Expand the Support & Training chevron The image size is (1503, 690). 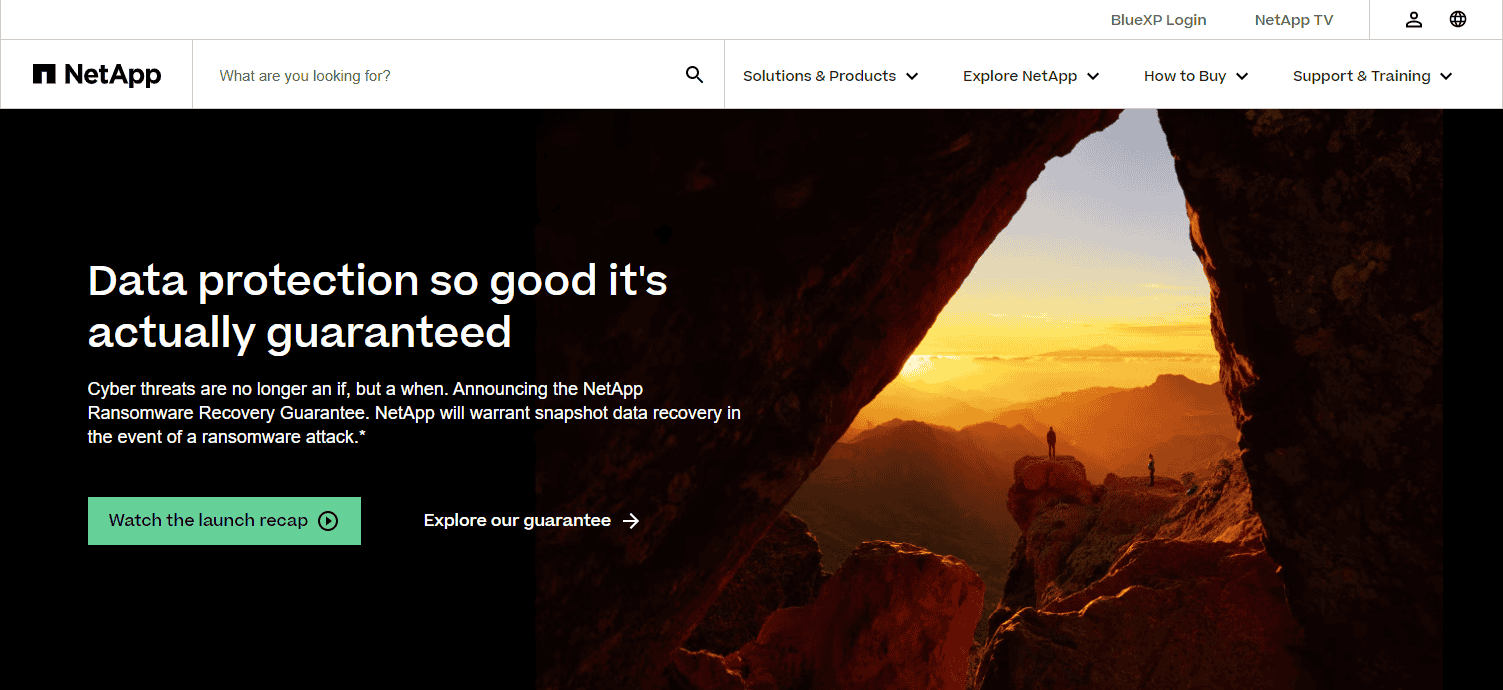(x=1446, y=77)
